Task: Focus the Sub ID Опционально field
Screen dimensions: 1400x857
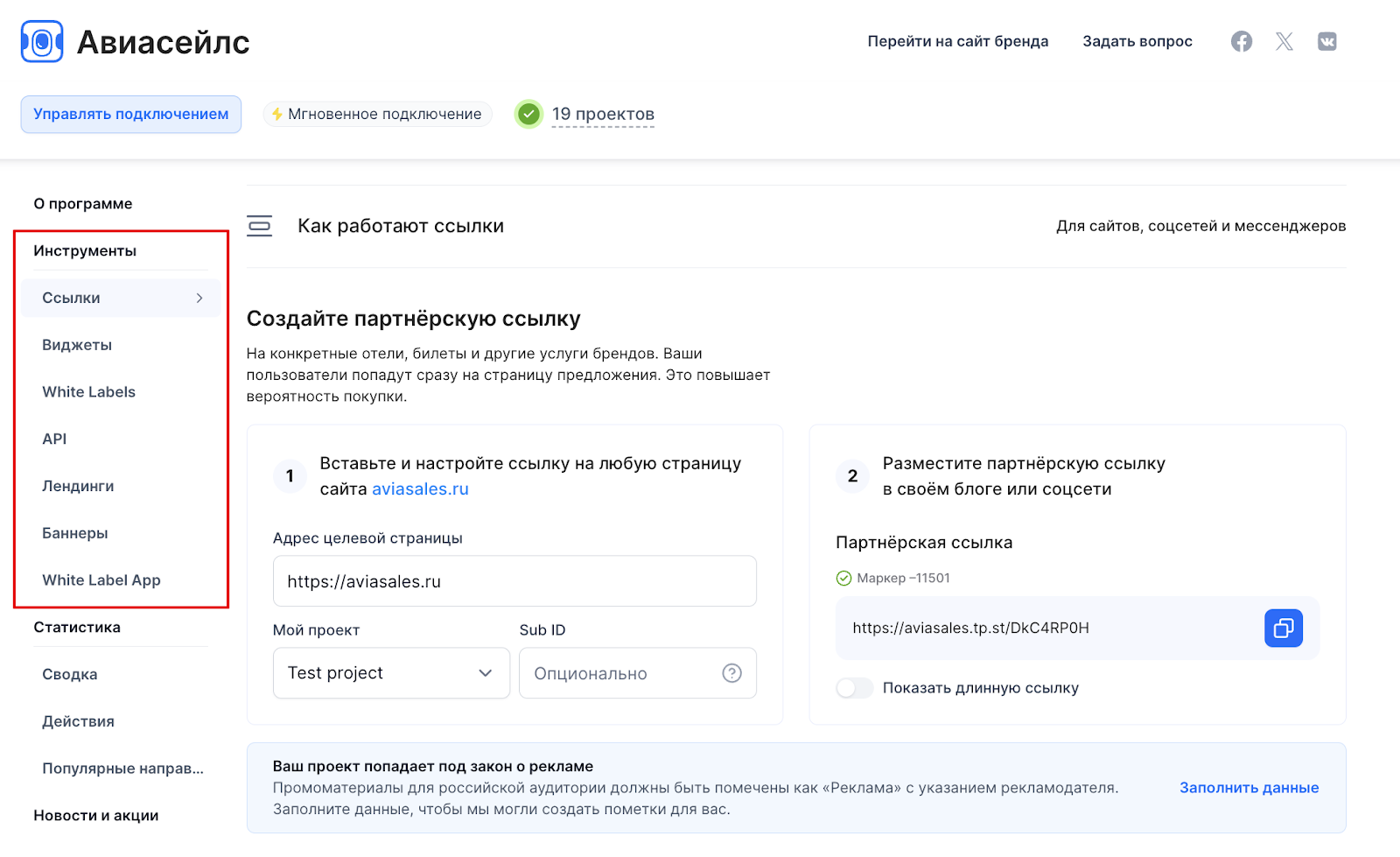Action: [x=638, y=673]
